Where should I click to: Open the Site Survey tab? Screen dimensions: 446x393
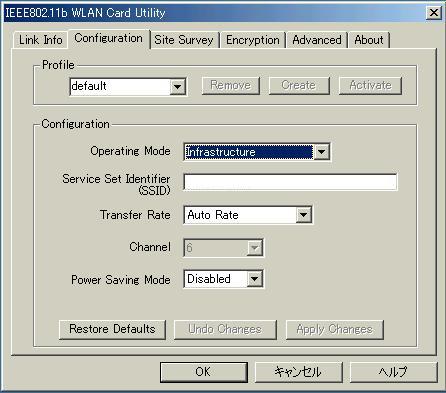[x=184, y=40]
